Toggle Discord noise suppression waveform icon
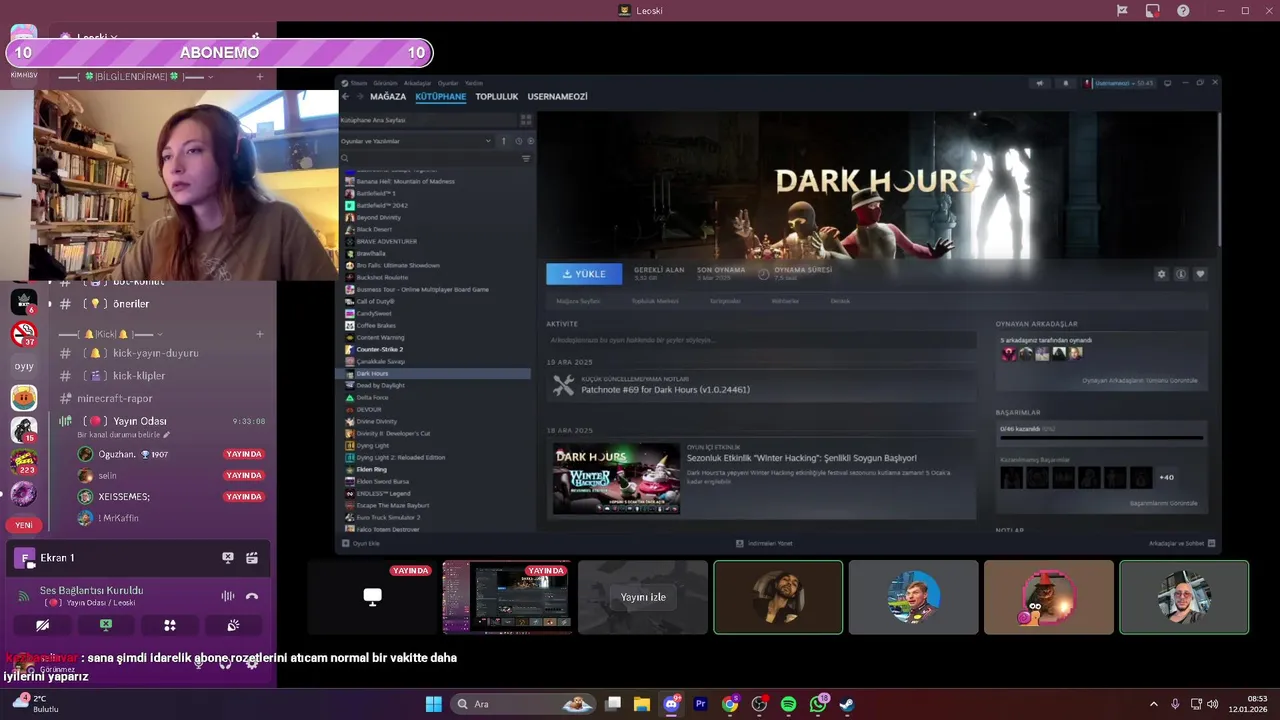The width and height of the screenshot is (1280, 720). 228,596
